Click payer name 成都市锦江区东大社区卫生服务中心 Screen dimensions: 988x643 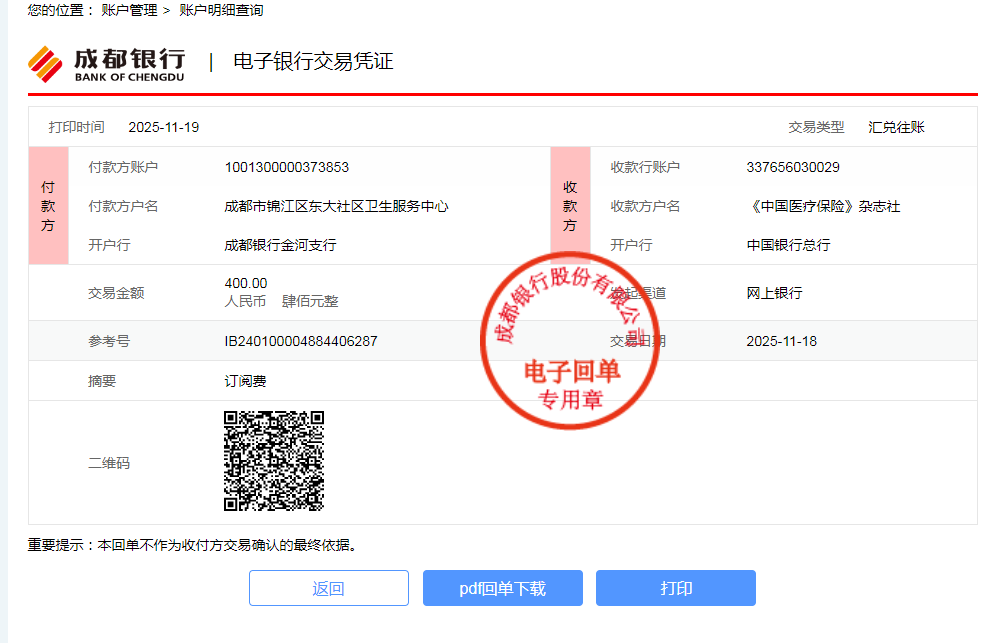(x=336, y=206)
